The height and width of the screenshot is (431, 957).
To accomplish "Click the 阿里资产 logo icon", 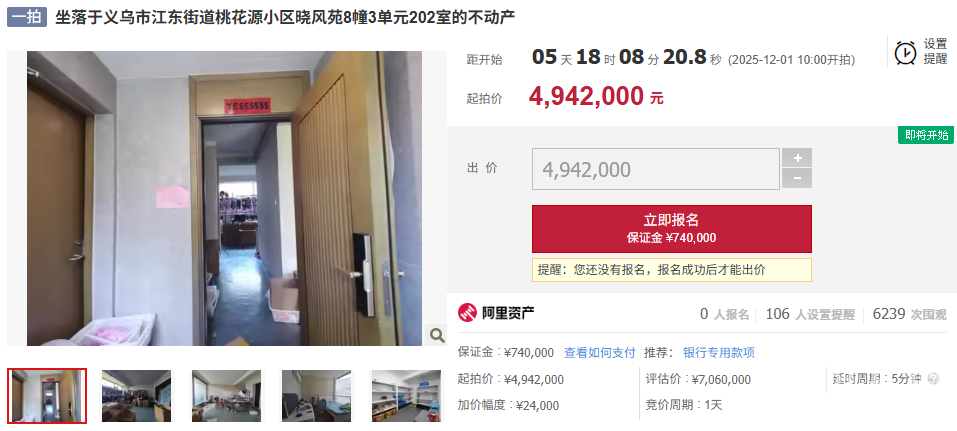I will [467, 313].
